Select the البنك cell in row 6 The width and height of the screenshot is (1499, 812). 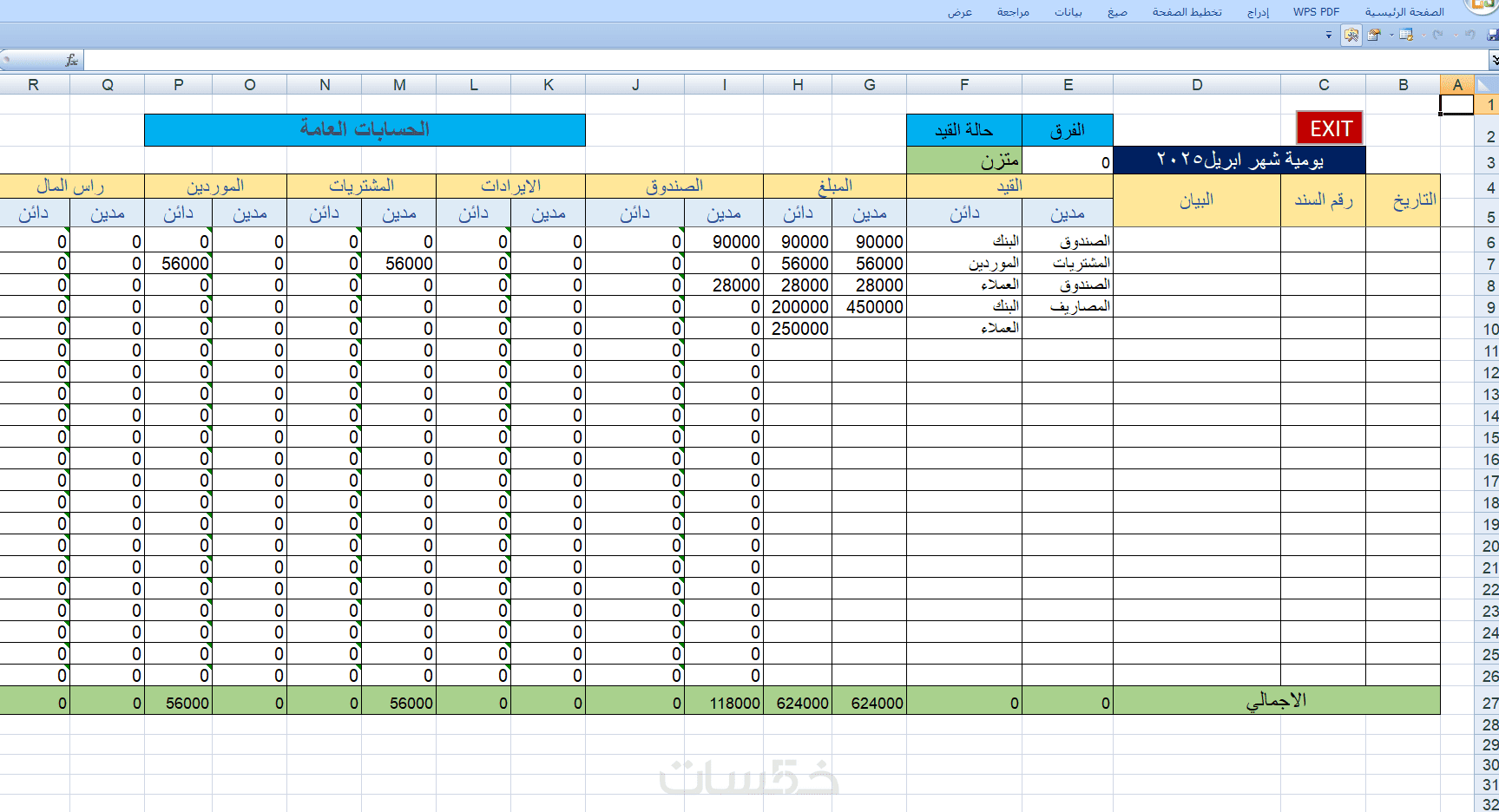pos(964,241)
